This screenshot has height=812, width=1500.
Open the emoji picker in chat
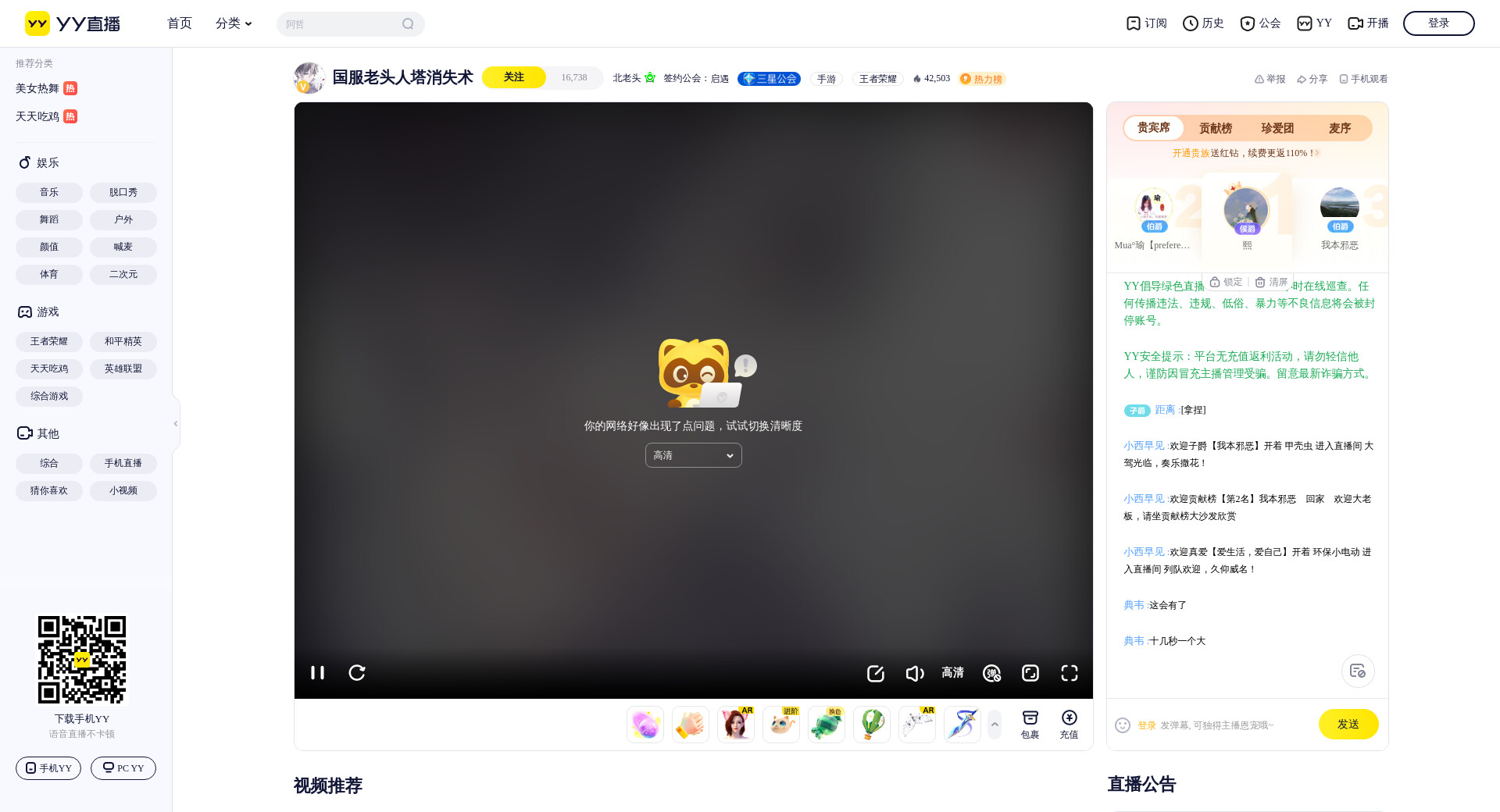coord(1123,725)
